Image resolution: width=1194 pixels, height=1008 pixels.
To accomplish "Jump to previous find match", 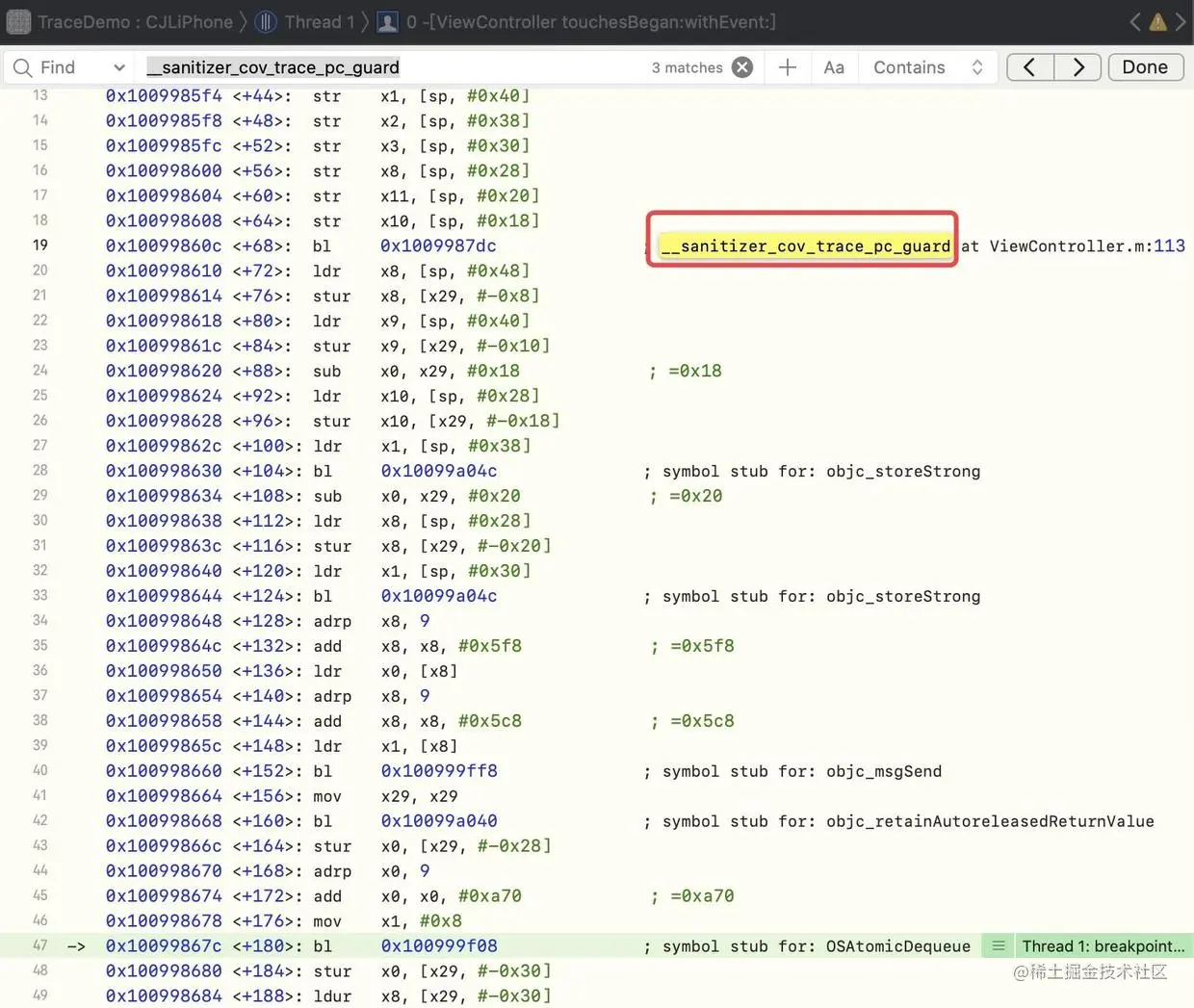I will [x=1030, y=67].
